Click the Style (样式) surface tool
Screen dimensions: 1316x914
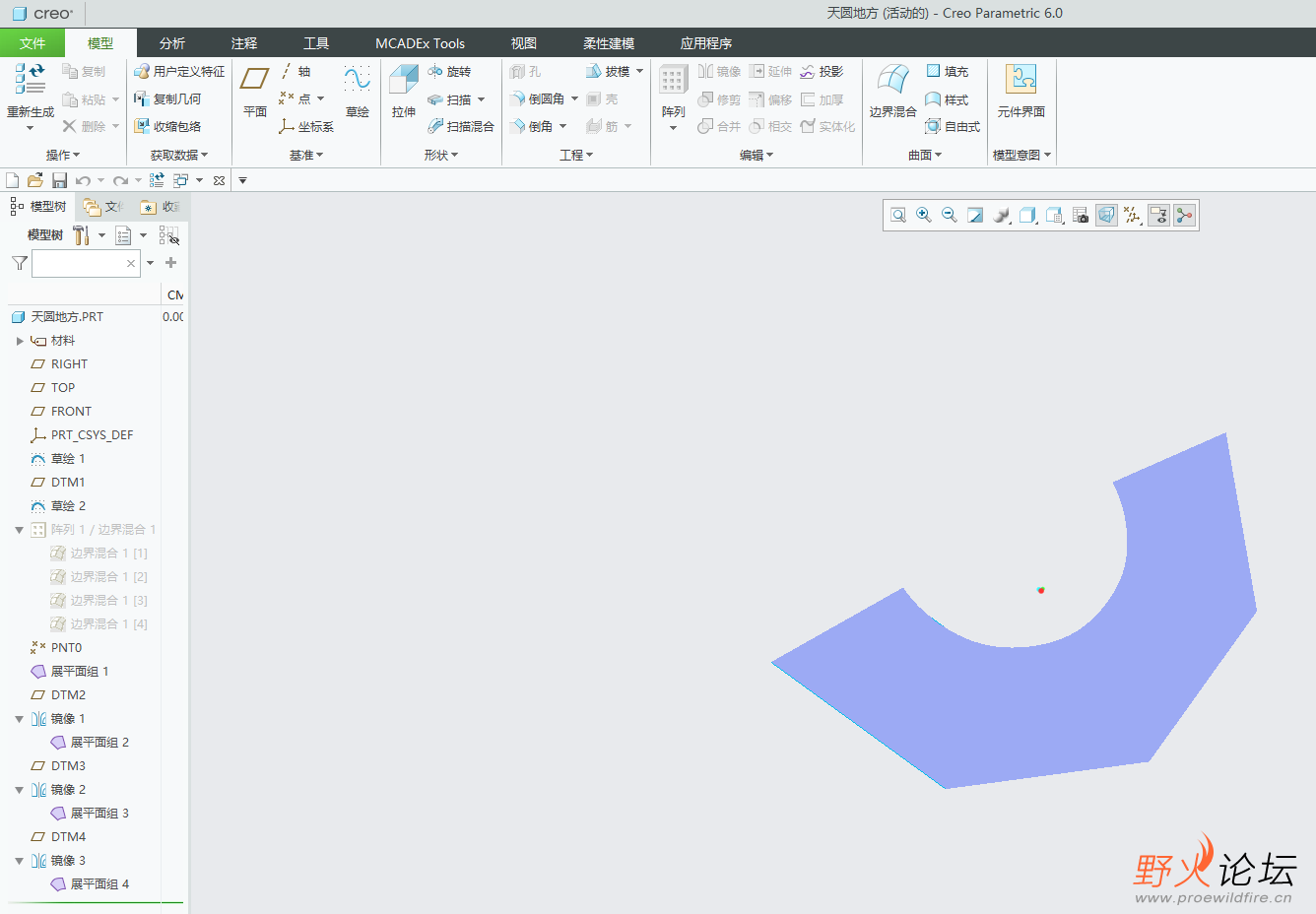[947, 99]
